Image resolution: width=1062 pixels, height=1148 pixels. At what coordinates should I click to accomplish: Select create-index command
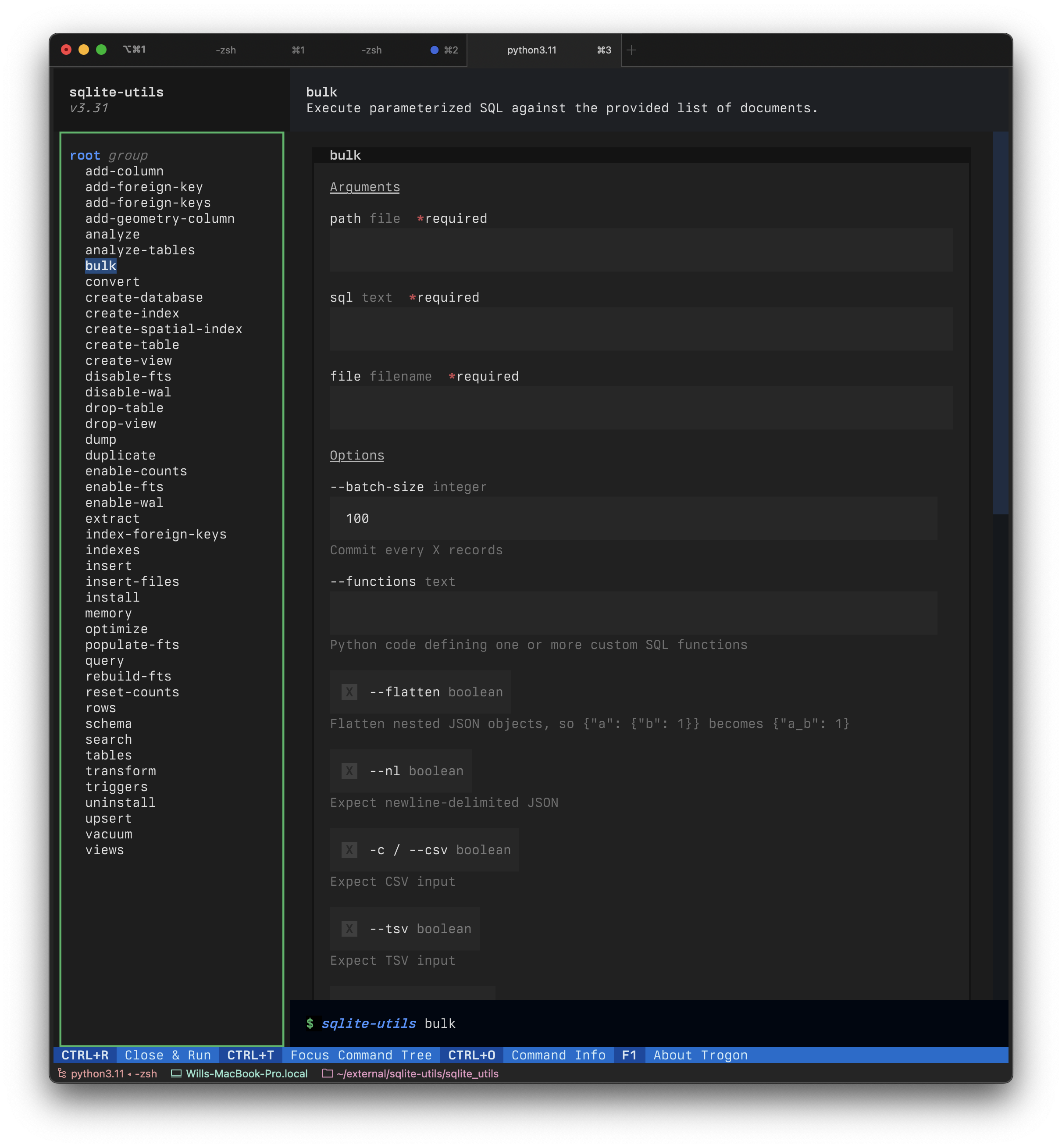tap(132, 313)
